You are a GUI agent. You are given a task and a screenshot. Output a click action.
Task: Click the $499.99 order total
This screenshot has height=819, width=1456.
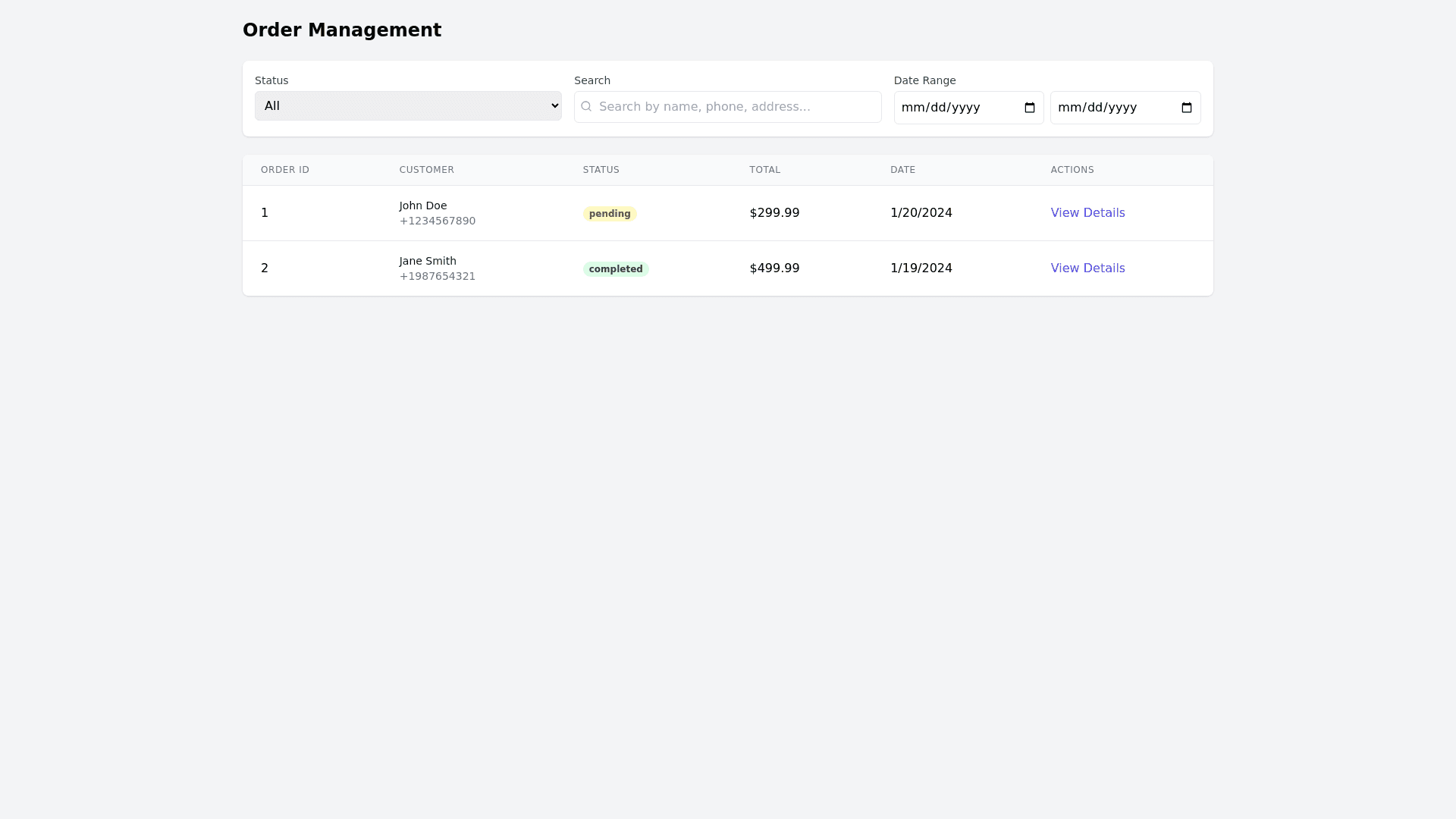click(x=774, y=268)
